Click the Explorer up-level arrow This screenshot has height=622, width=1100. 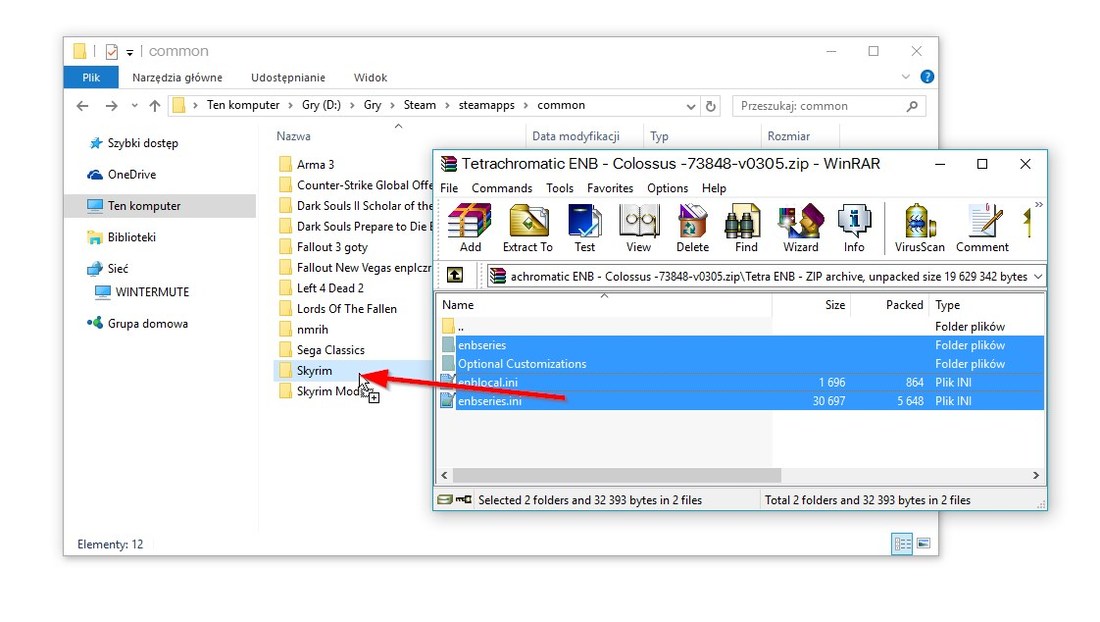(155, 106)
